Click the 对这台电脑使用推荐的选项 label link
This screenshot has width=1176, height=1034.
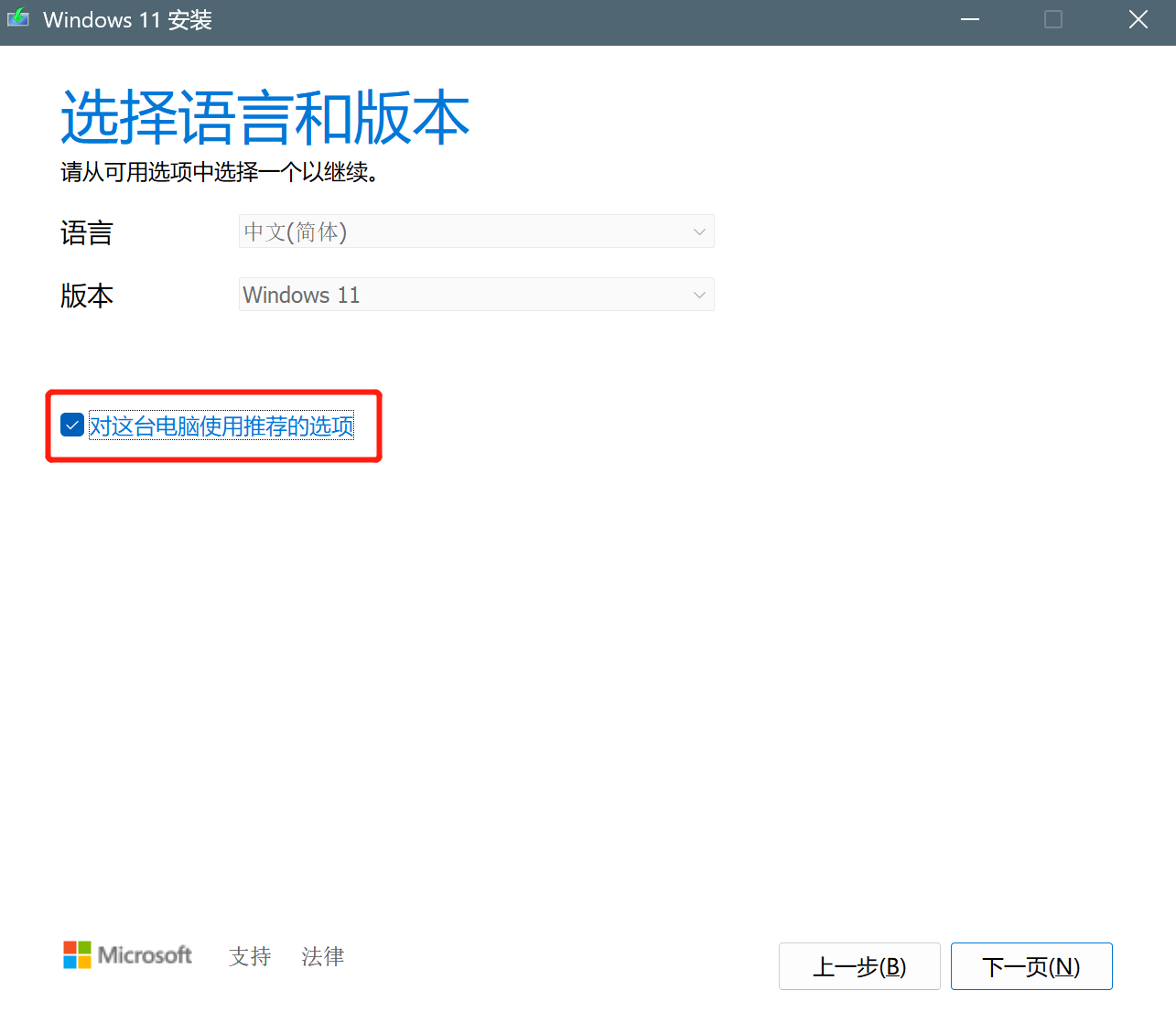coord(221,426)
